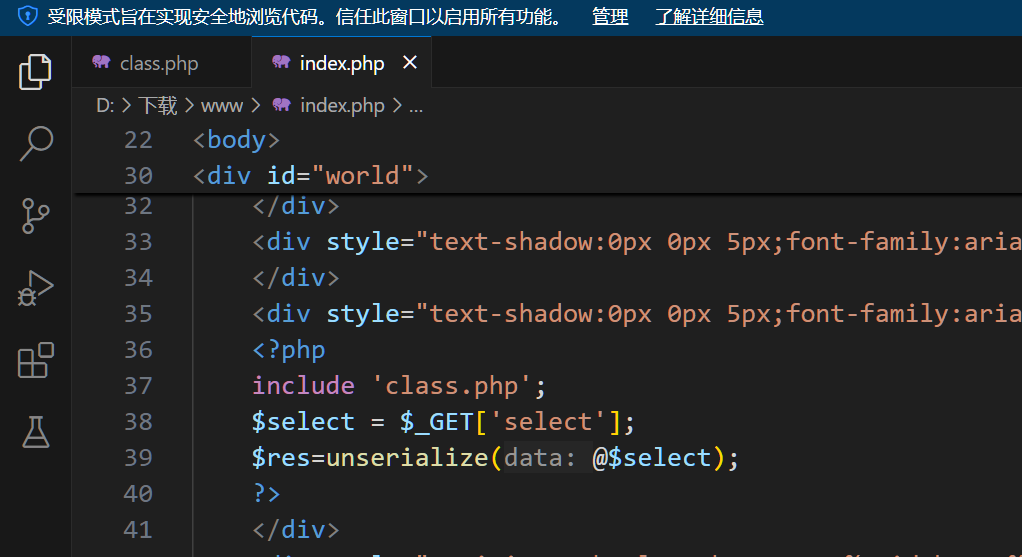
Task: Click the breadcrumb ellipsis symbol item
Action: [x=416, y=105]
